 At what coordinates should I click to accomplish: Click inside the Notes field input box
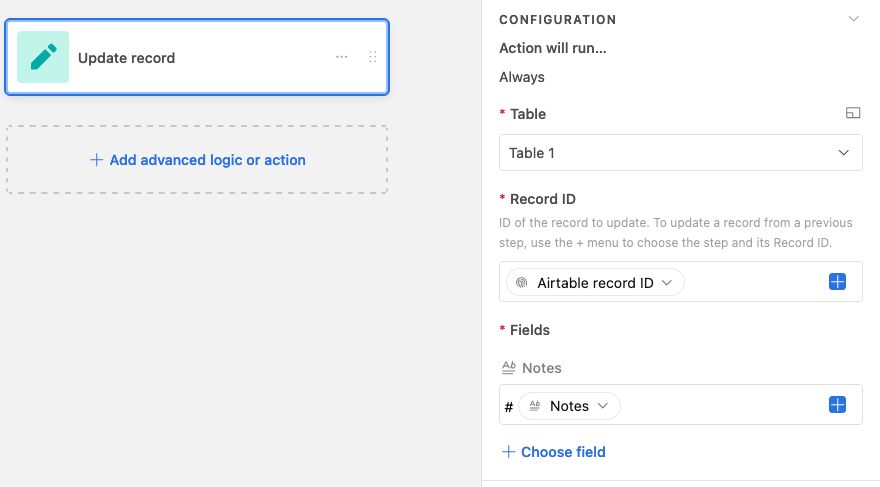click(x=721, y=405)
